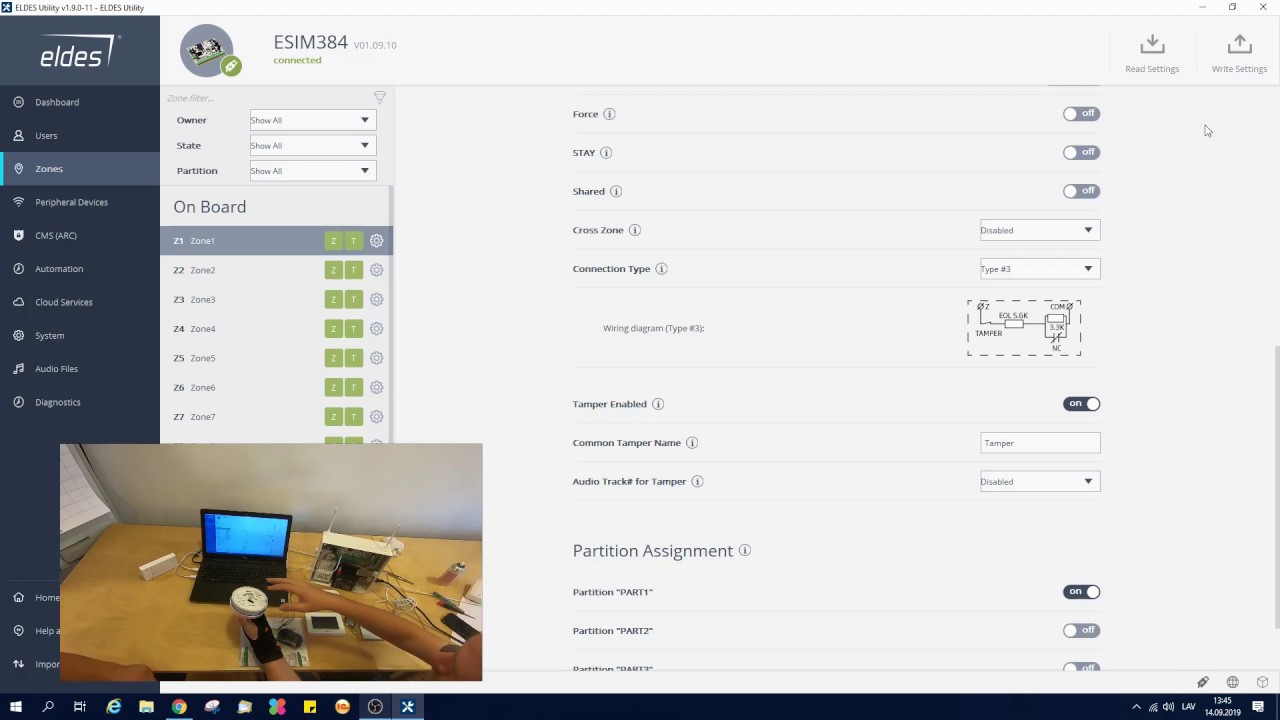Select the Zone4 row in the list

pyautogui.click(x=276, y=329)
